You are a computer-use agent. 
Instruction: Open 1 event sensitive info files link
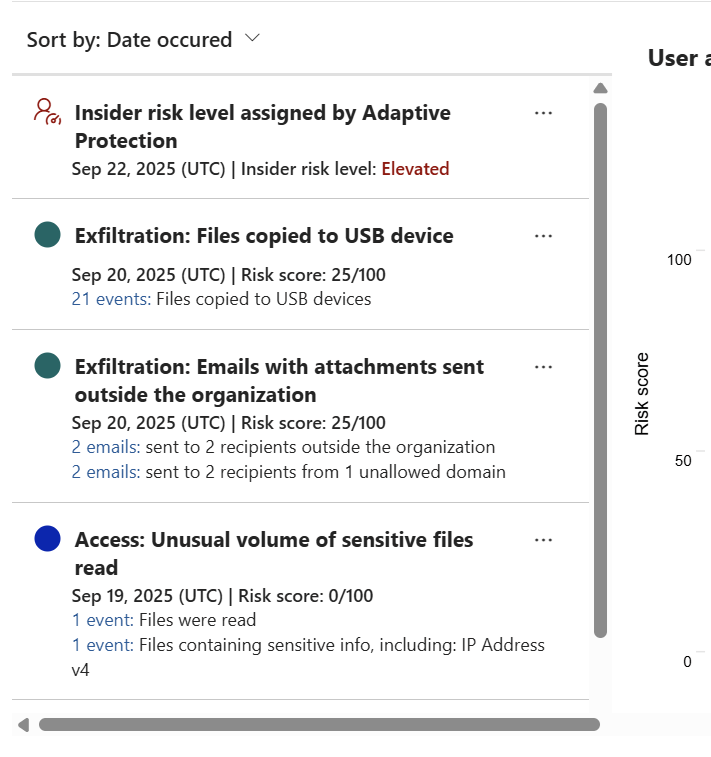(102, 645)
